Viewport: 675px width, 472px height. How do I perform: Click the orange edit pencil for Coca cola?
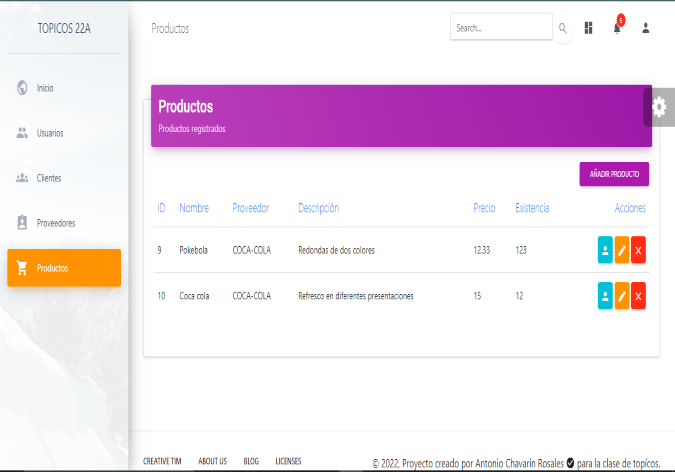pos(622,296)
